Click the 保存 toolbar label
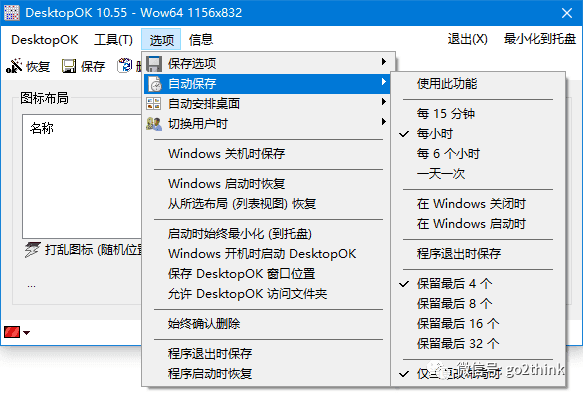 coord(93,67)
